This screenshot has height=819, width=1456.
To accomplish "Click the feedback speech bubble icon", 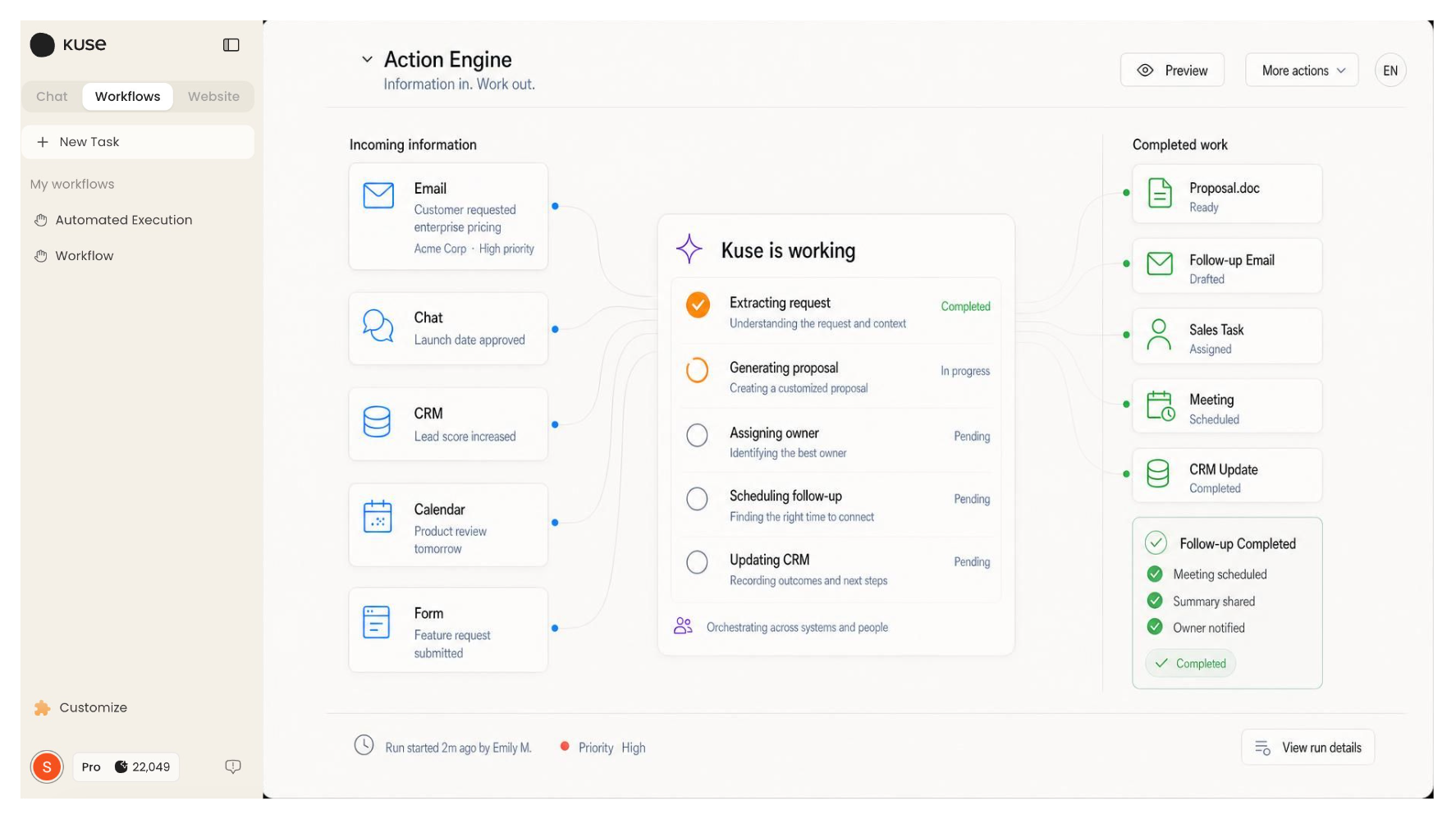I will point(233,766).
